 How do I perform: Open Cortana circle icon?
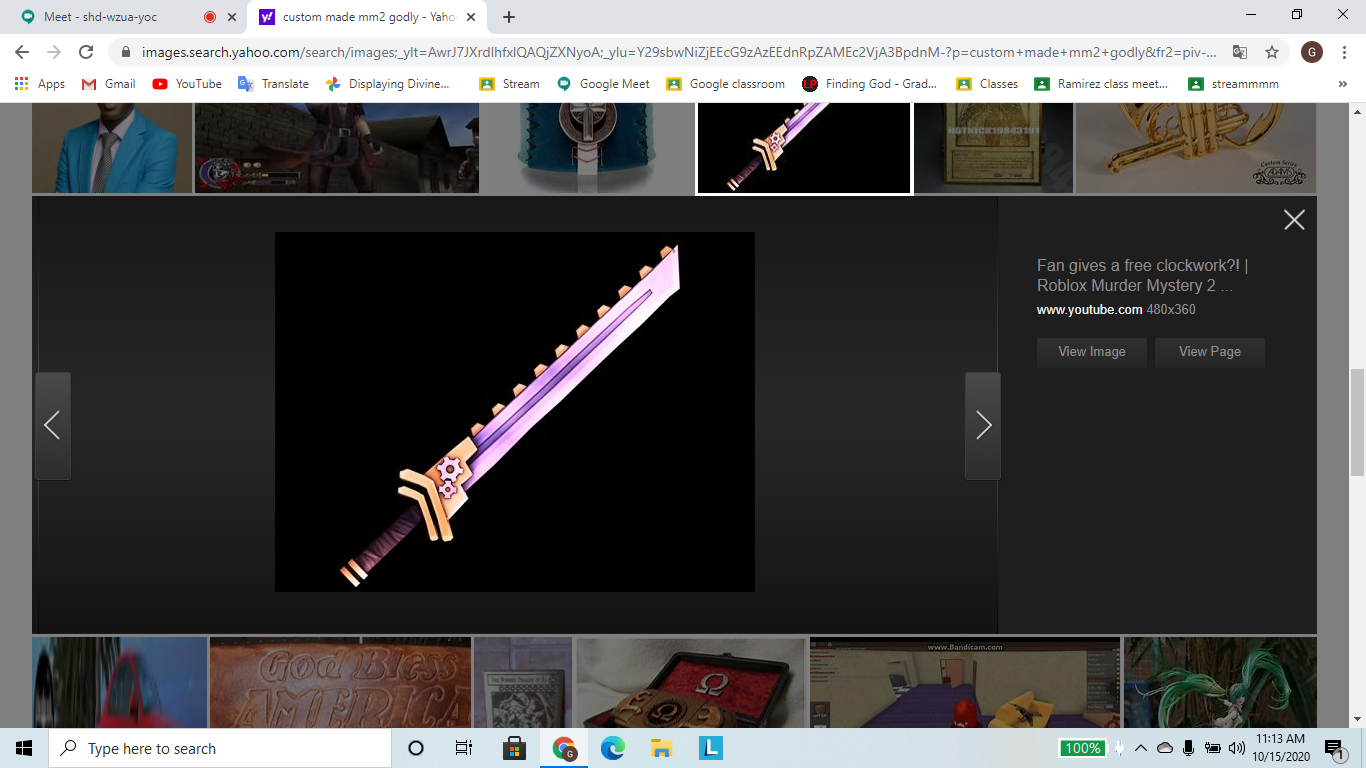416,748
